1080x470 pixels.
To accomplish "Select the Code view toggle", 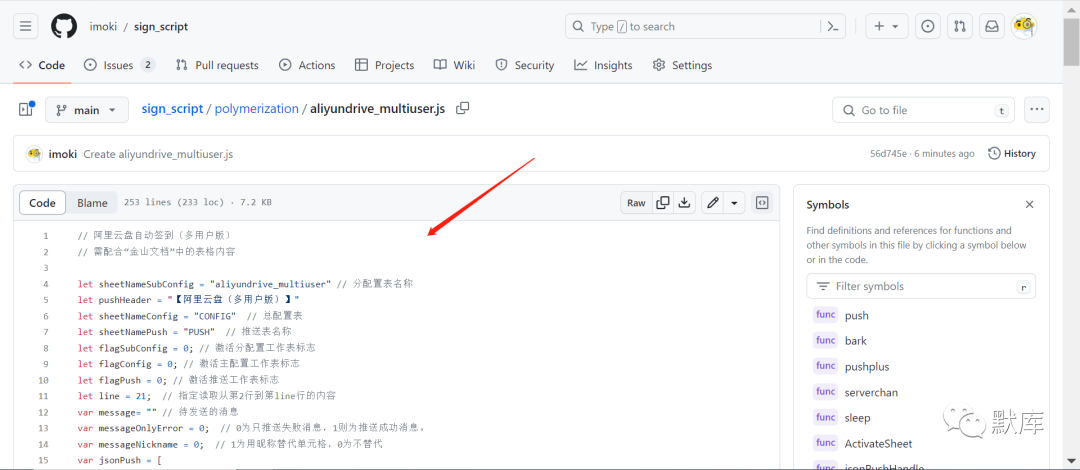I will coord(42,203).
